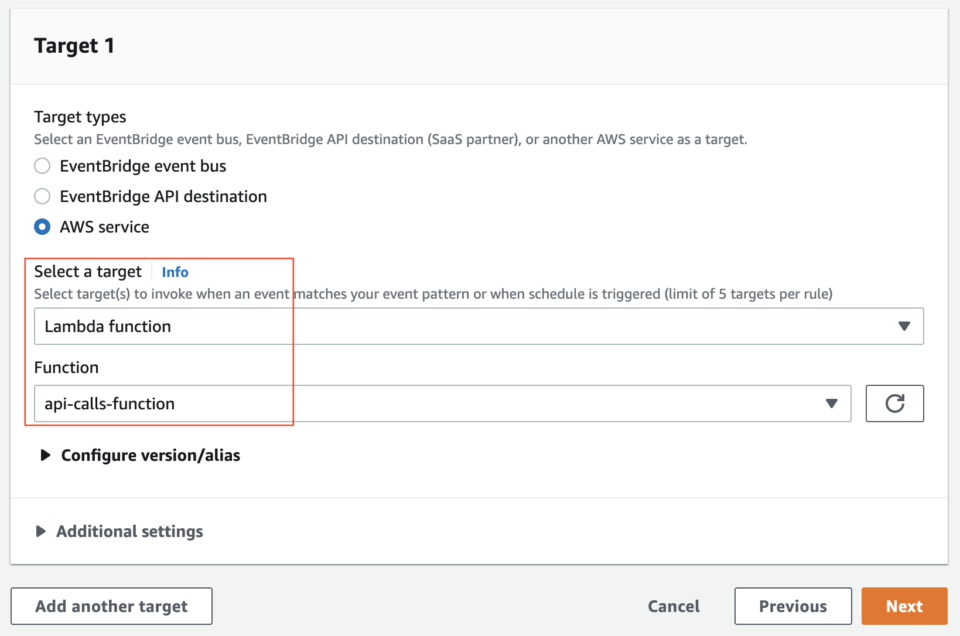Refresh the Lambda function list
960x636 pixels.
pyautogui.click(x=894, y=403)
